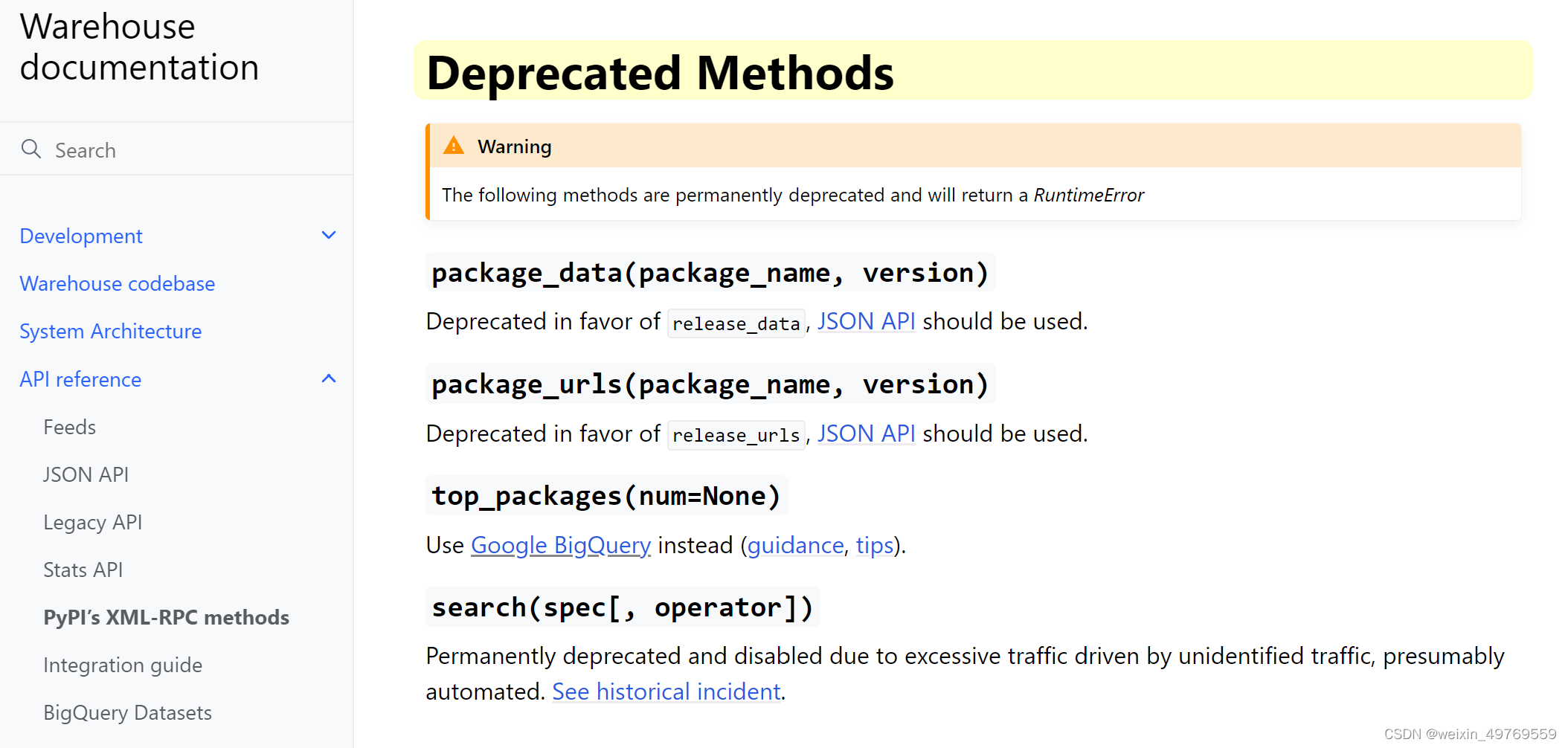Viewport: 1568px width, 748px height.
Task: Visit the Legacy API documentation
Action: coord(93,521)
